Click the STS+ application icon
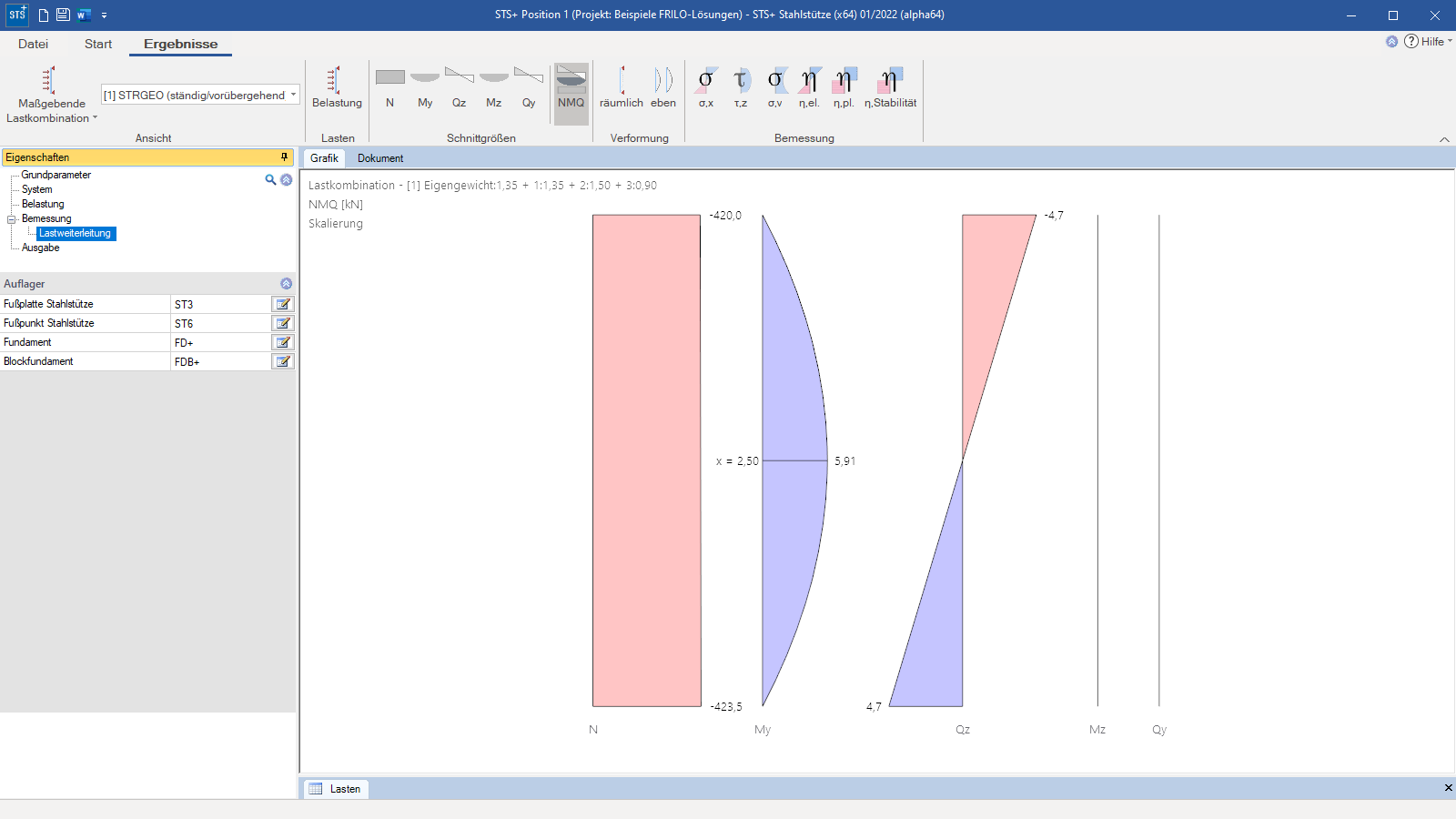This screenshot has width=1456, height=819. click(17, 15)
